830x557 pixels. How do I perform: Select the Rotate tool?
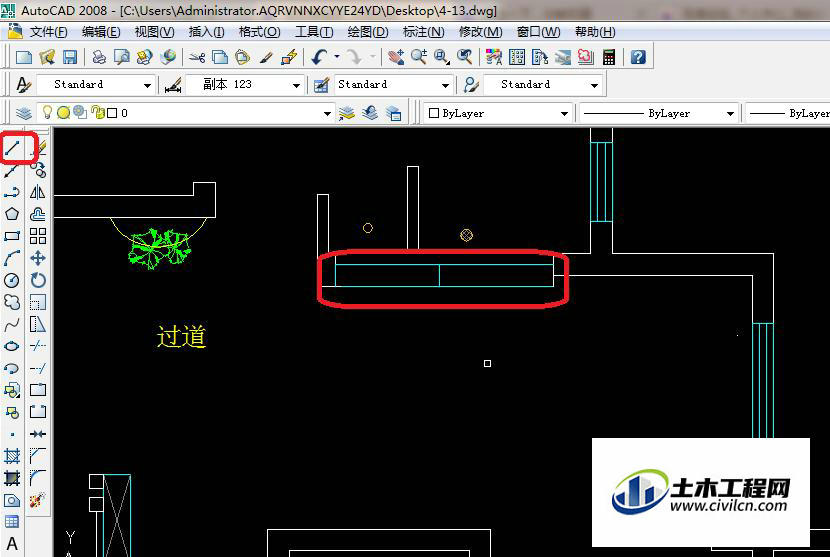coord(38,280)
